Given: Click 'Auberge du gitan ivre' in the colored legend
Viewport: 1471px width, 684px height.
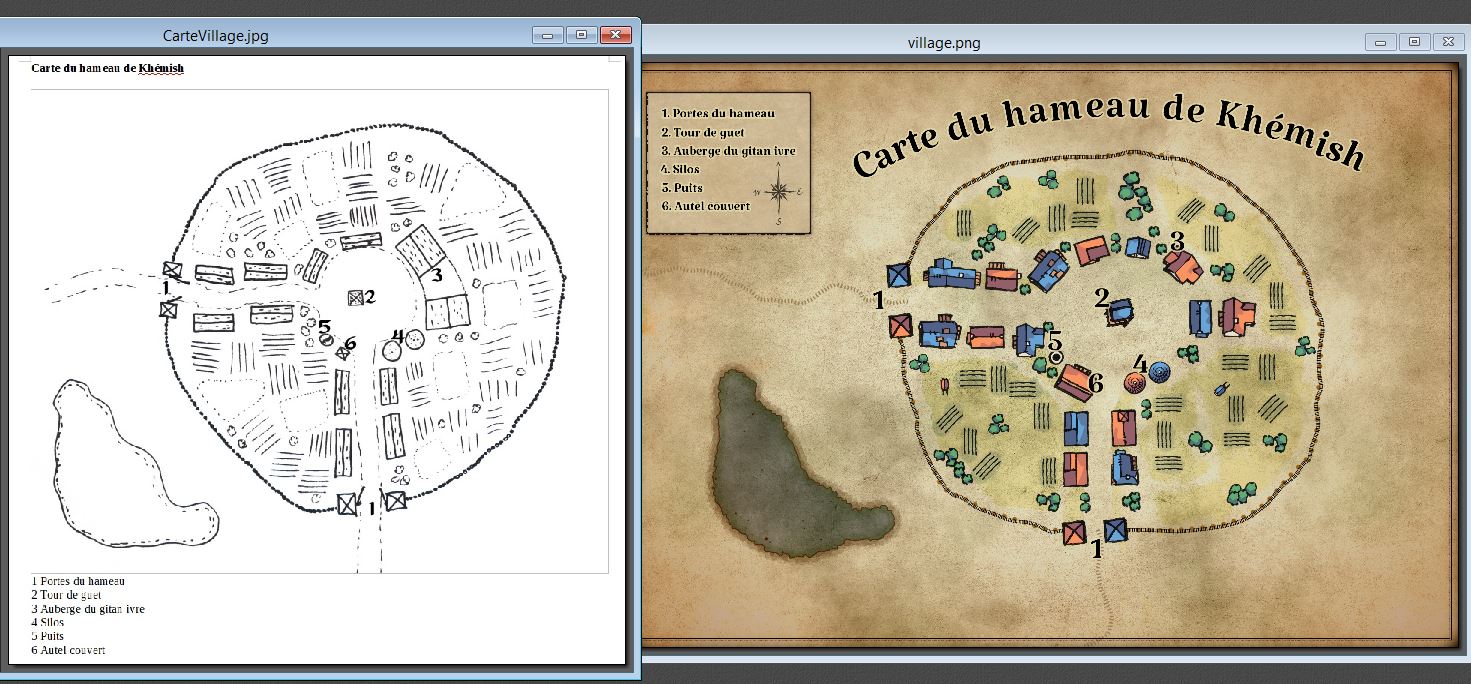Looking at the screenshot, I should 728,151.
